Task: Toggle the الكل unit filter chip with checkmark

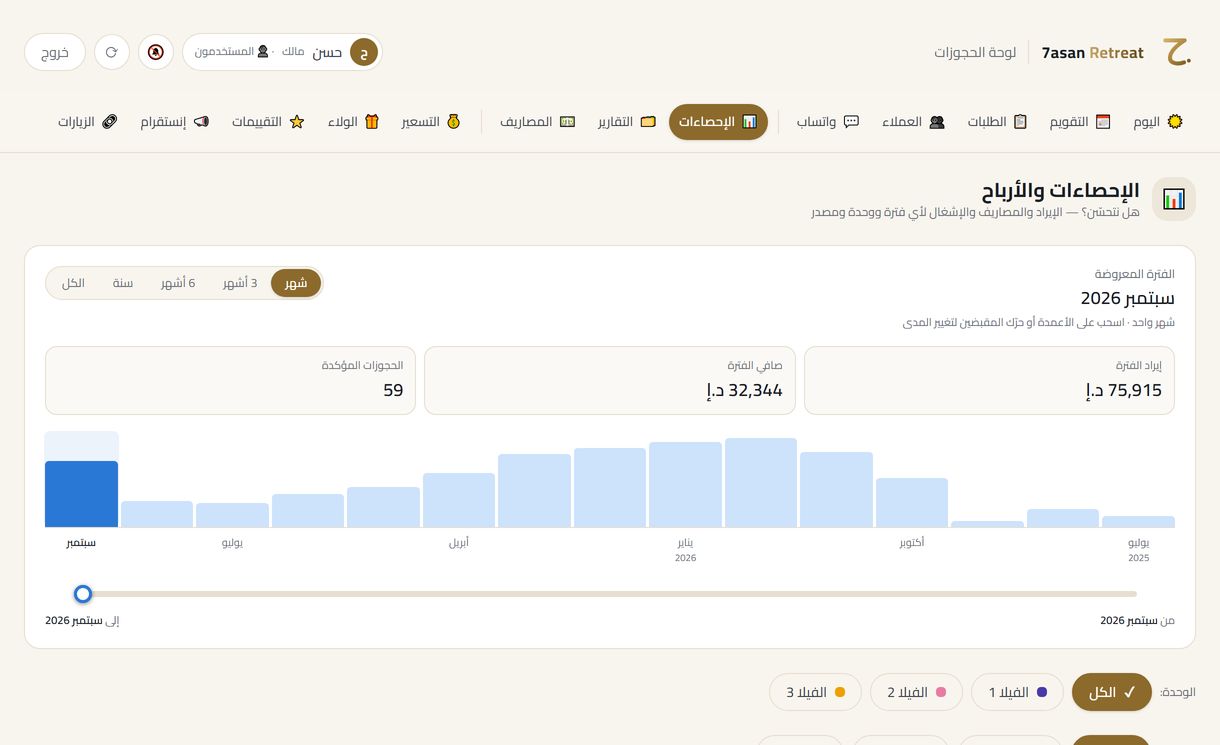Action: [x=1112, y=692]
